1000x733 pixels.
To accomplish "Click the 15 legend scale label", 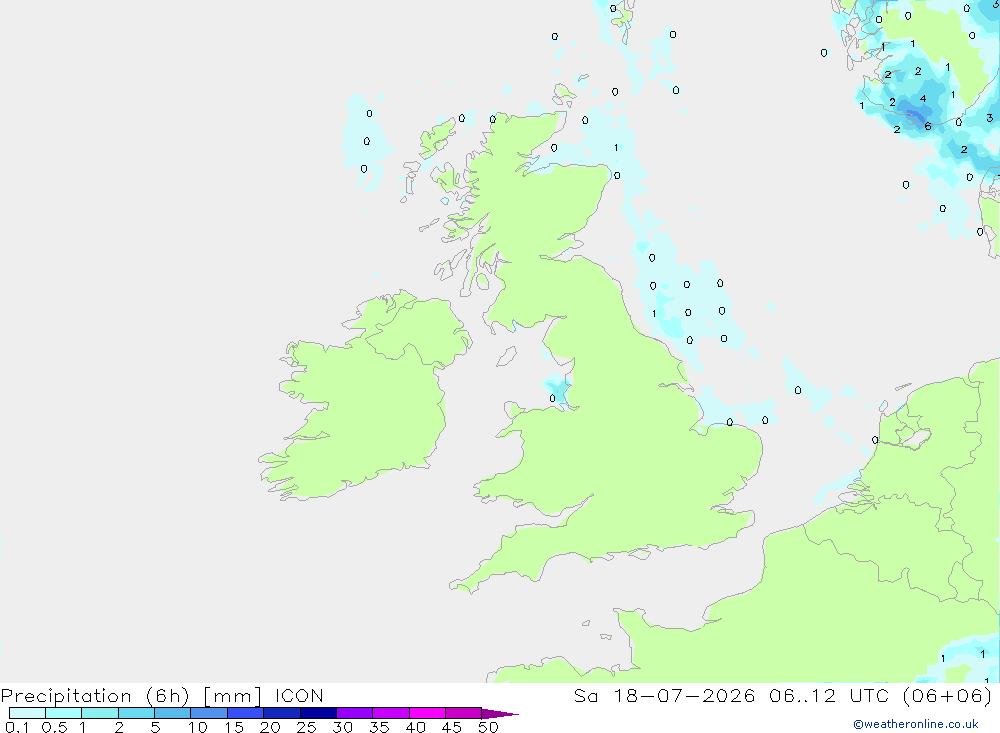I will (234, 727).
